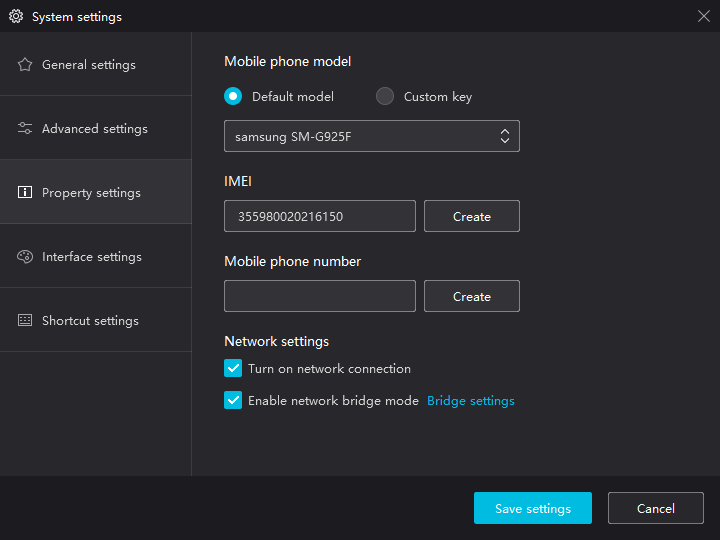Click the Interface settings palette icon
This screenshot has width=720, height=540.
(25, 257)
